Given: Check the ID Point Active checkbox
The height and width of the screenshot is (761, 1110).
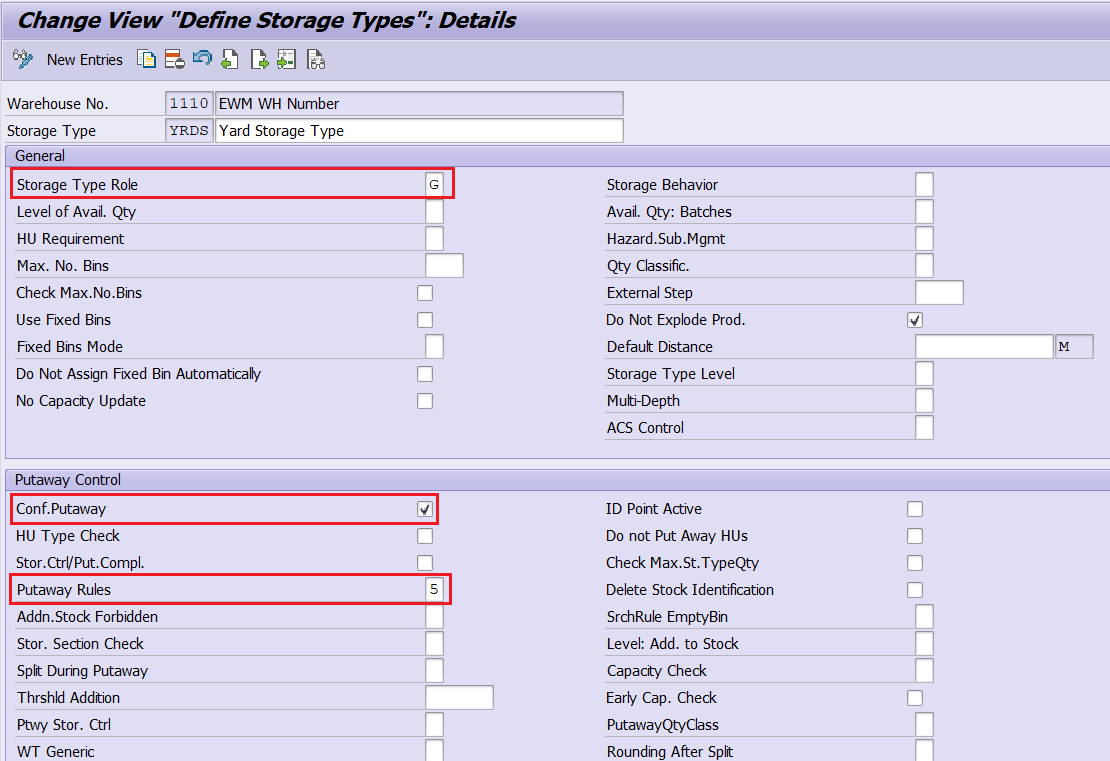Looking at the screenshot, I should (x=915, y=509).
